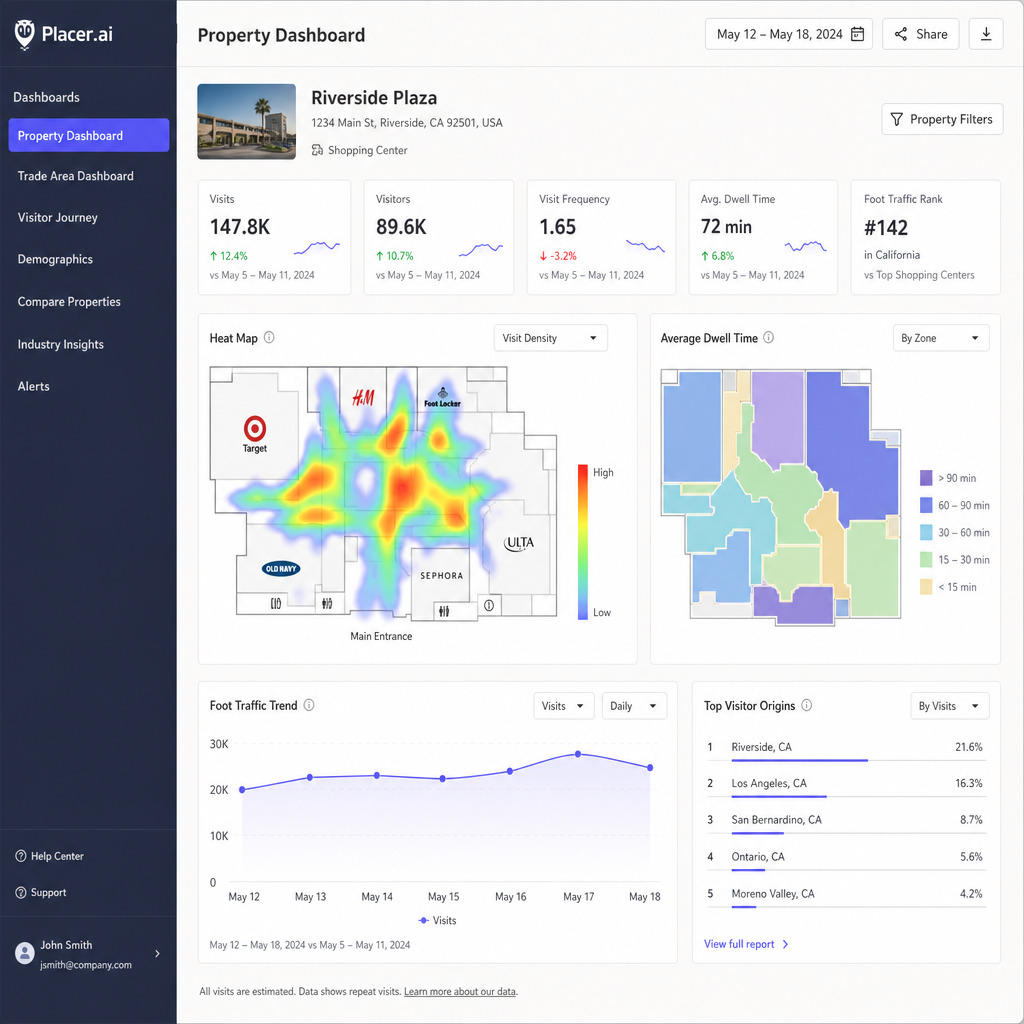
Task: Go to Trade Area Dashboard
Action: 76,176
